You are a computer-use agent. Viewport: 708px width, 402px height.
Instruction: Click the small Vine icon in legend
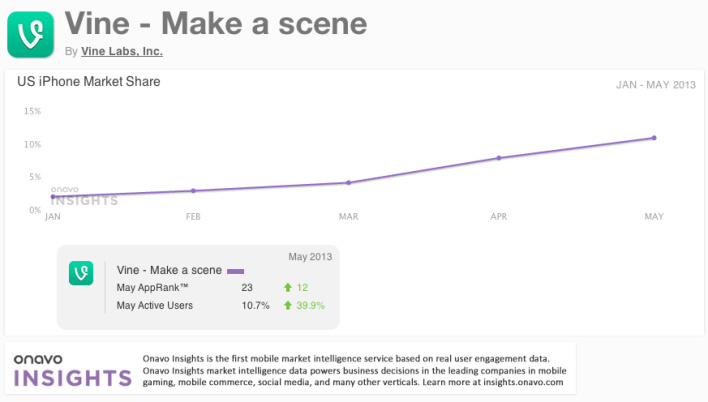[81, 273]
